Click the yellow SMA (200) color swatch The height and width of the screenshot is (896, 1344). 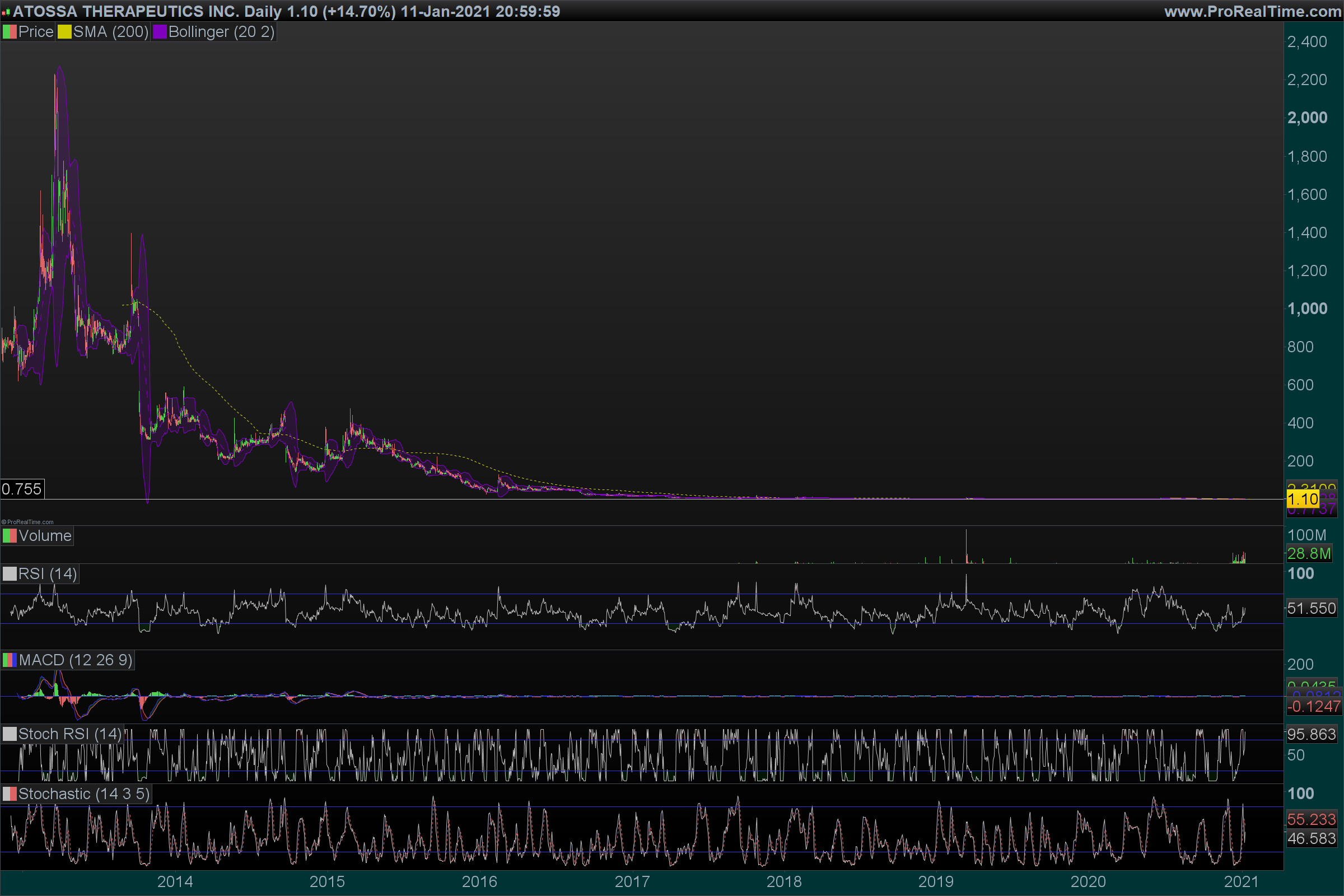(x=64, y=32)
